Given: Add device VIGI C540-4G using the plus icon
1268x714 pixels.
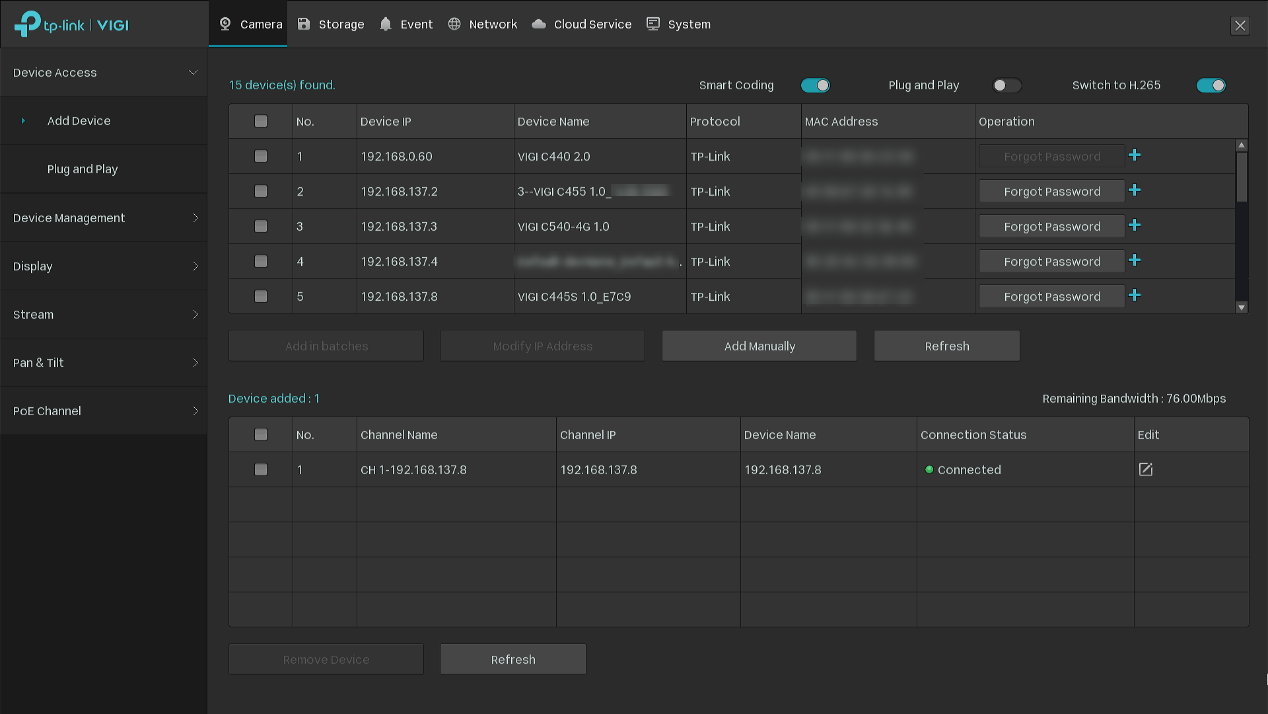Looking at the screenshot, I should (1134, 226).
